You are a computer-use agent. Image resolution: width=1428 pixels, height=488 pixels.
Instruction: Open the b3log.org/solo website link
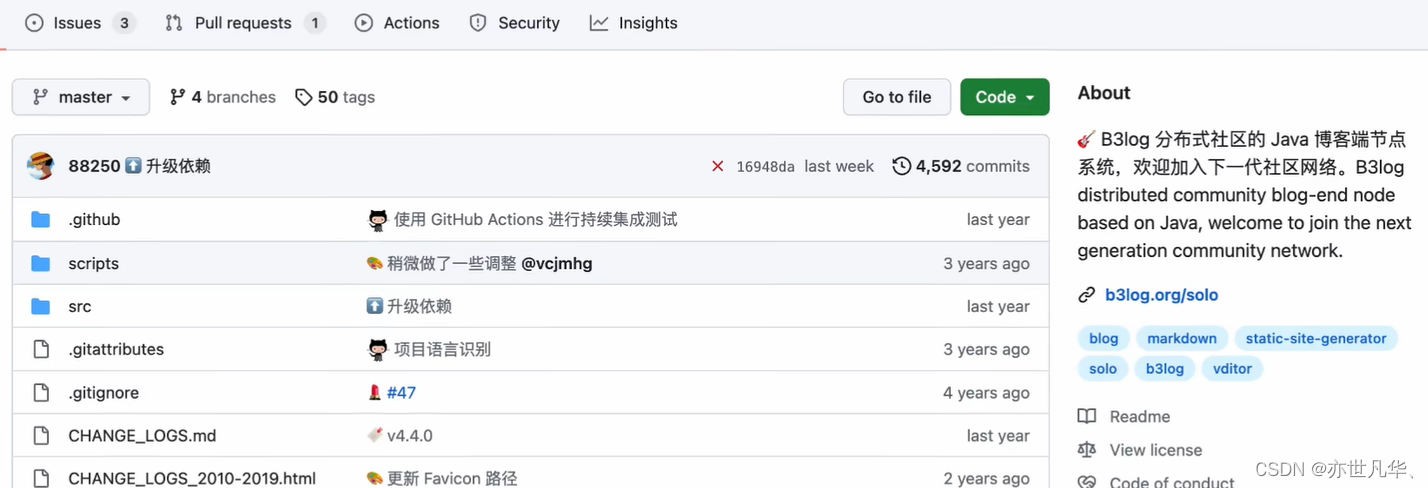(x=1161, y=295)
